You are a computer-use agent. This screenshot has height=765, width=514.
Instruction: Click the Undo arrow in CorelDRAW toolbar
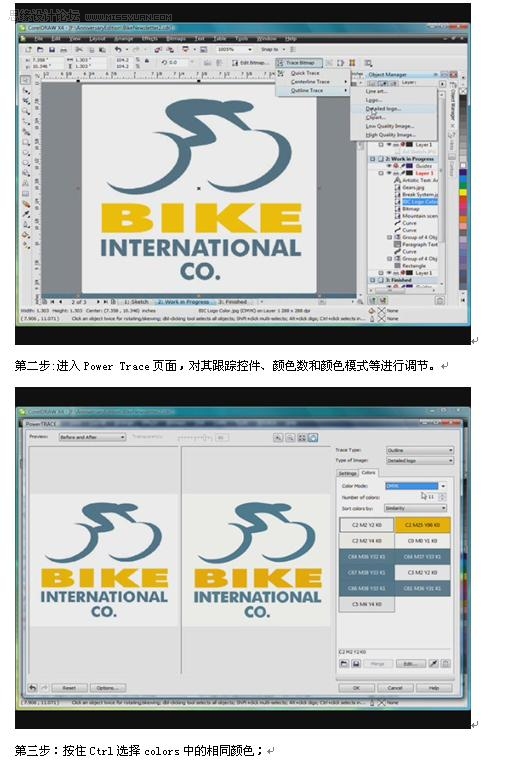click(118, 49)
